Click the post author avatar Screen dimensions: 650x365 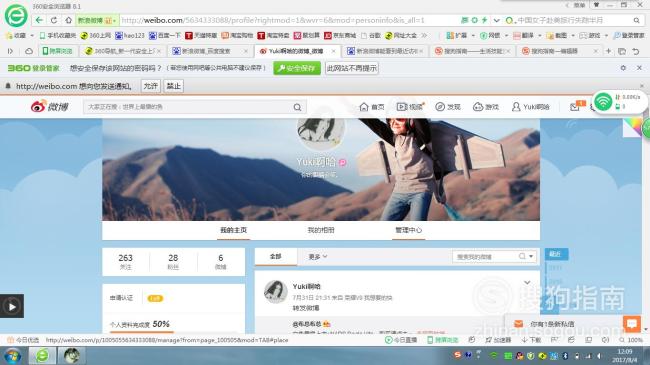point(276,292)
